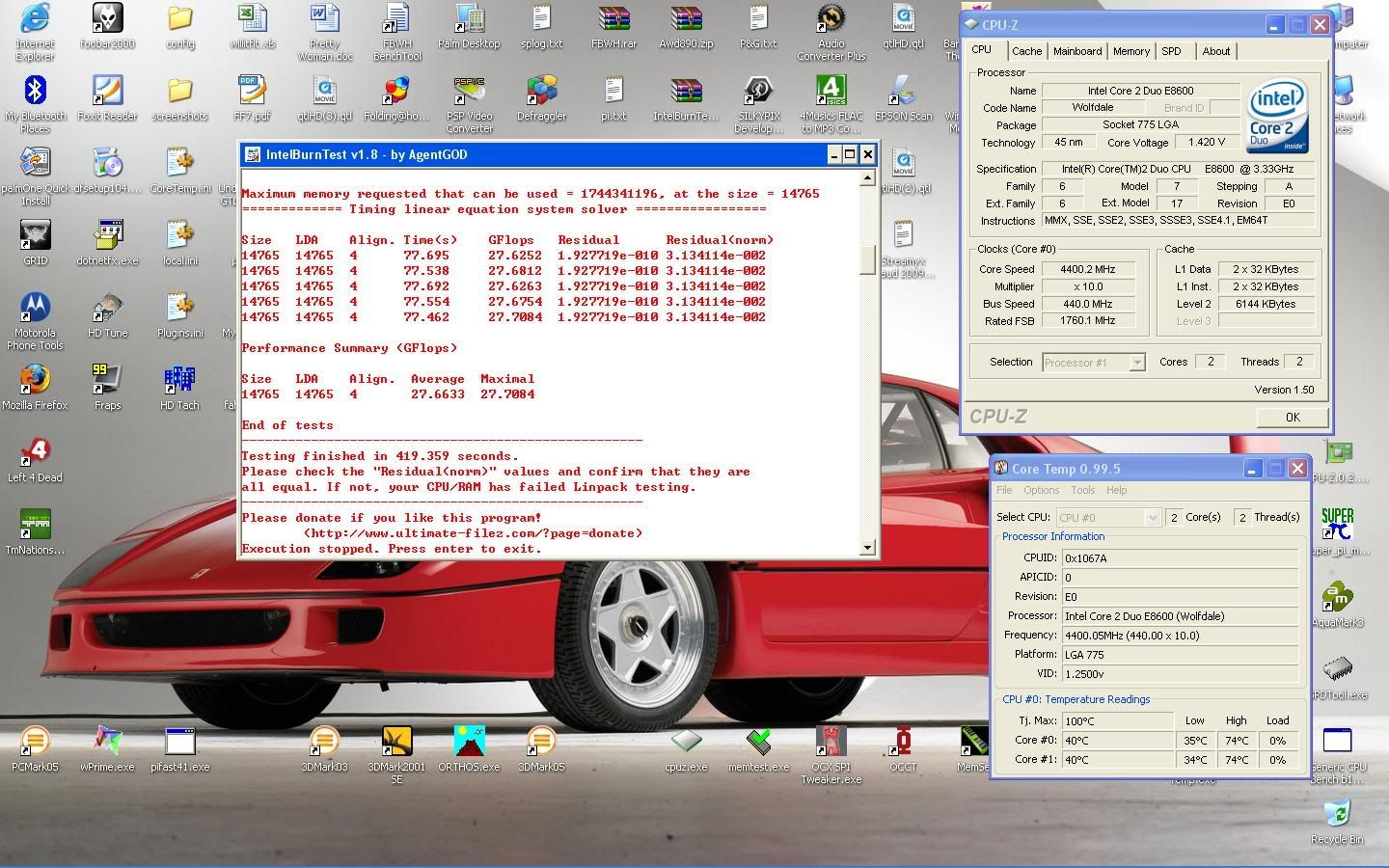Screen dimensions: 1389x868
Task: Open memtest.exe on the desktop
Action: [x=758, y=742]
